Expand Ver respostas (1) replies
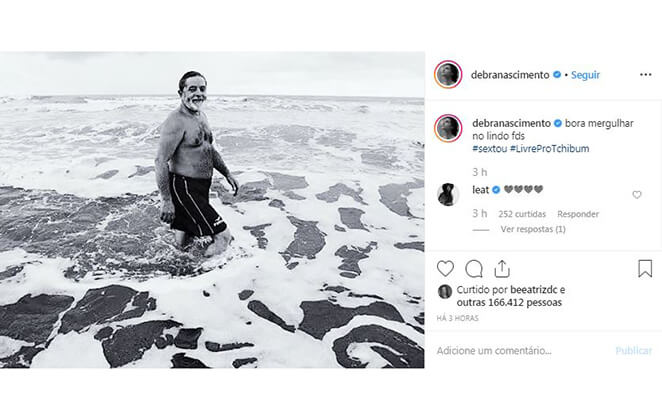 point(533,229)
